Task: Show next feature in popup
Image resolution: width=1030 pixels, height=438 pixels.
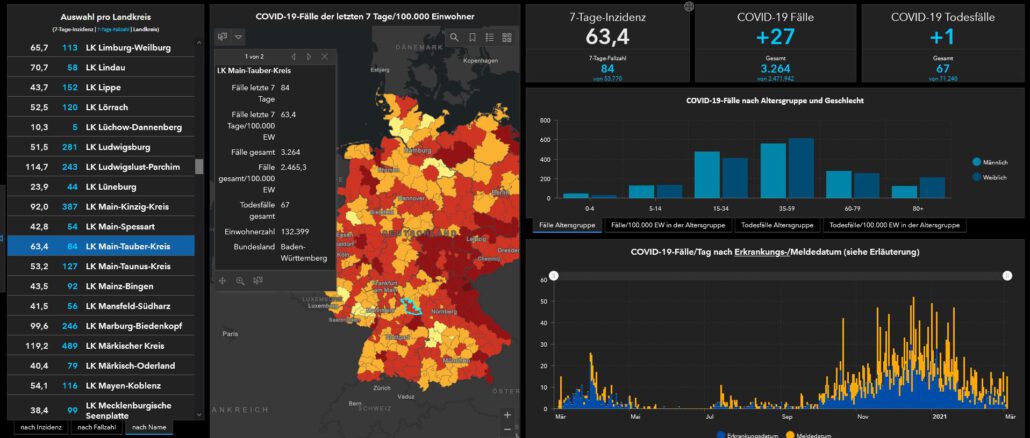Action: tap(309, 57)
